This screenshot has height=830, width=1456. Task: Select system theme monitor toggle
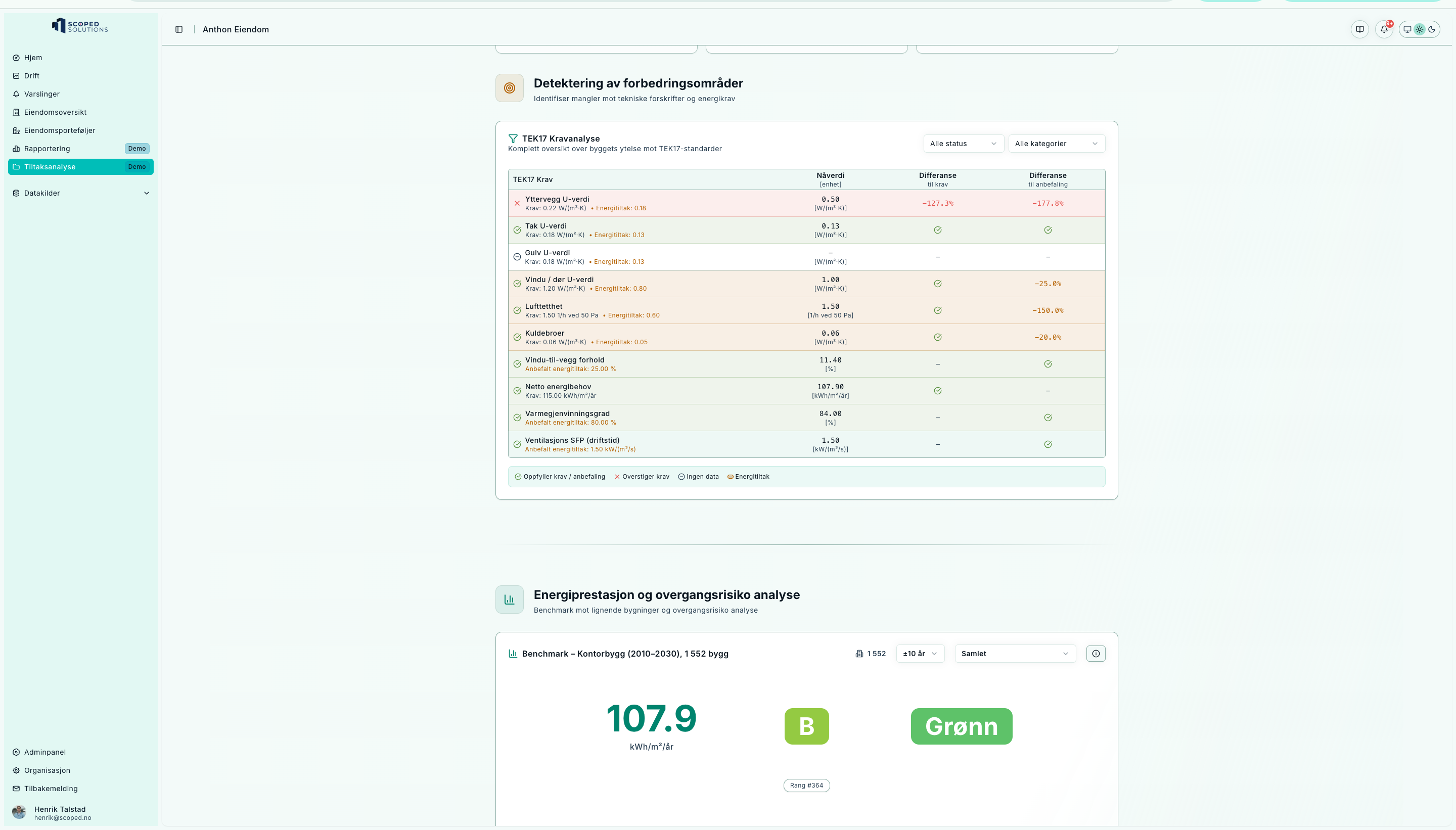[1407, 30]
